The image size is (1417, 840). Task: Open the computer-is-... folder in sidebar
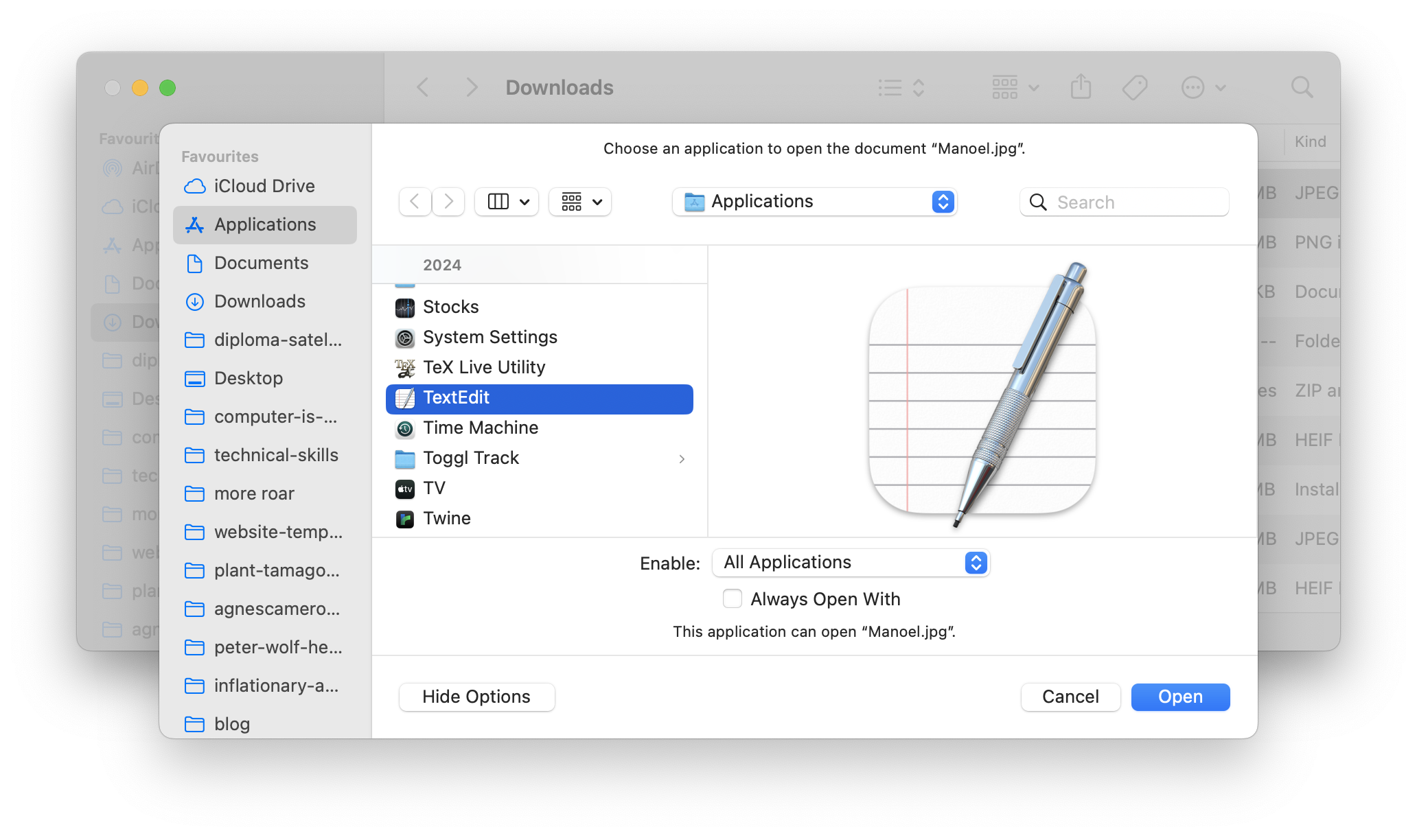click(x=265, y=417)
